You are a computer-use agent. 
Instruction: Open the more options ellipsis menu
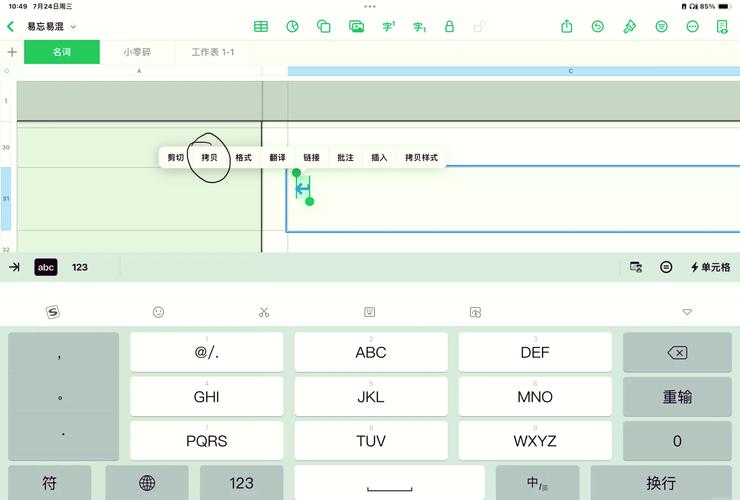(x=692, y=27)
